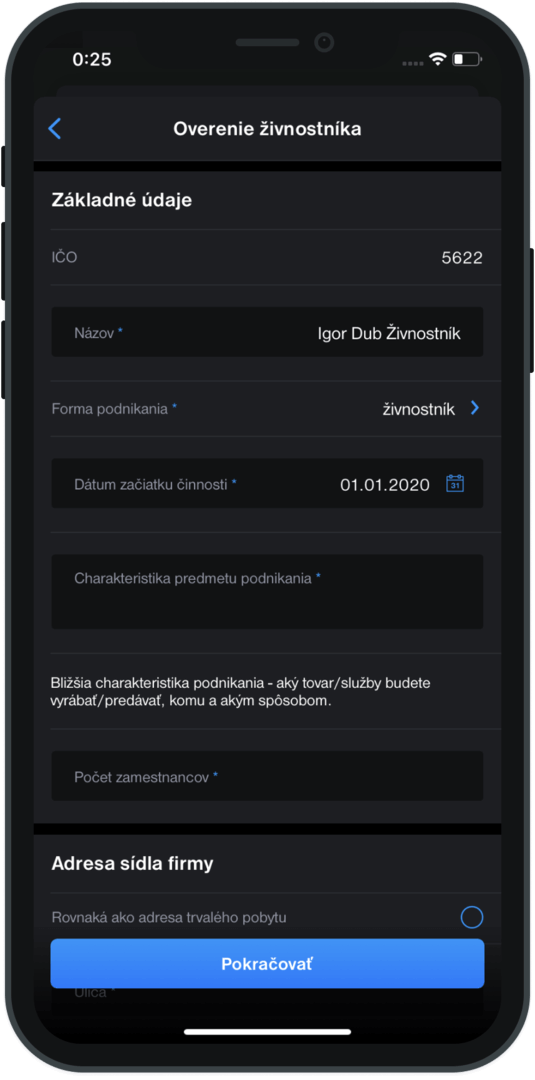This screenshot has height=1080, width=535.
Task: Focus the Počet zamestnancov field
Action: [267, 776]
